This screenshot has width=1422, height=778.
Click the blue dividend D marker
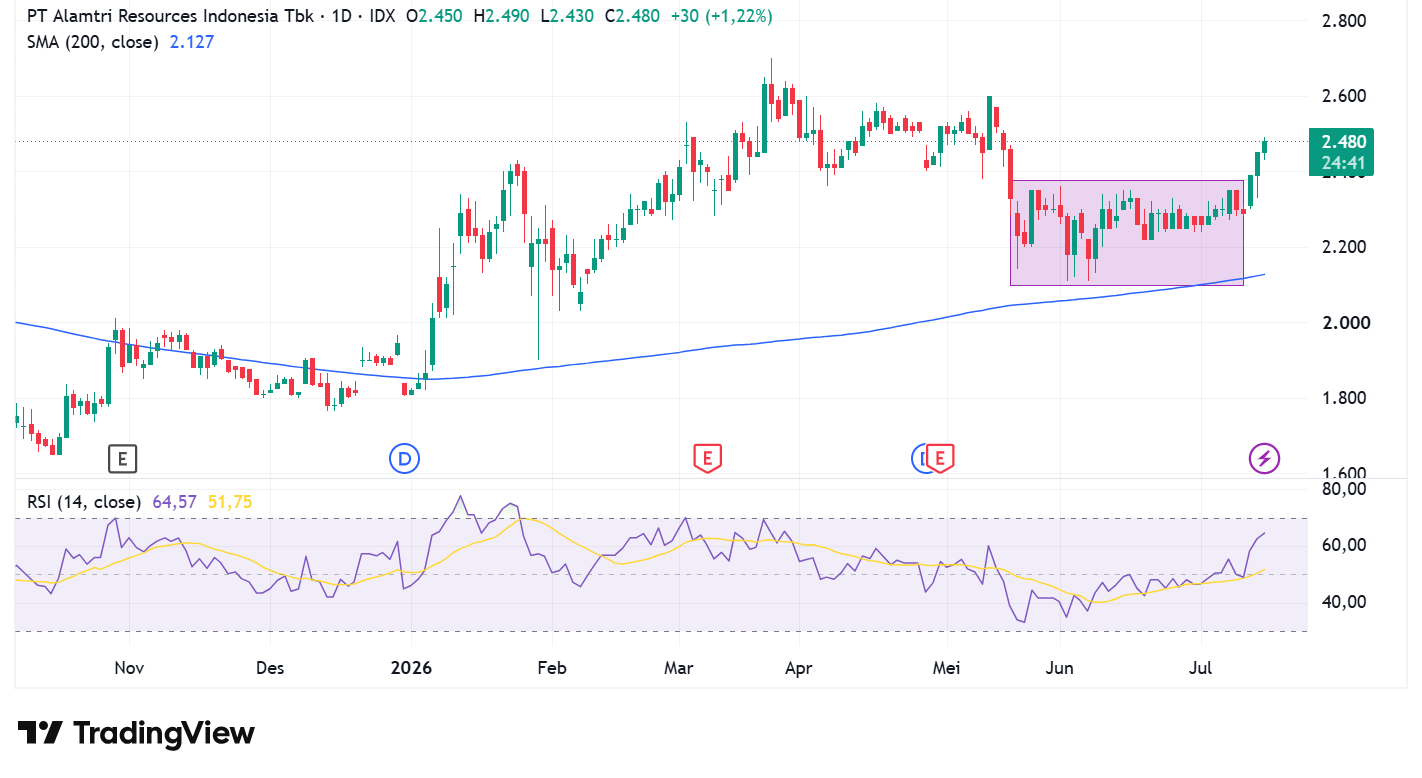[404, 459]
